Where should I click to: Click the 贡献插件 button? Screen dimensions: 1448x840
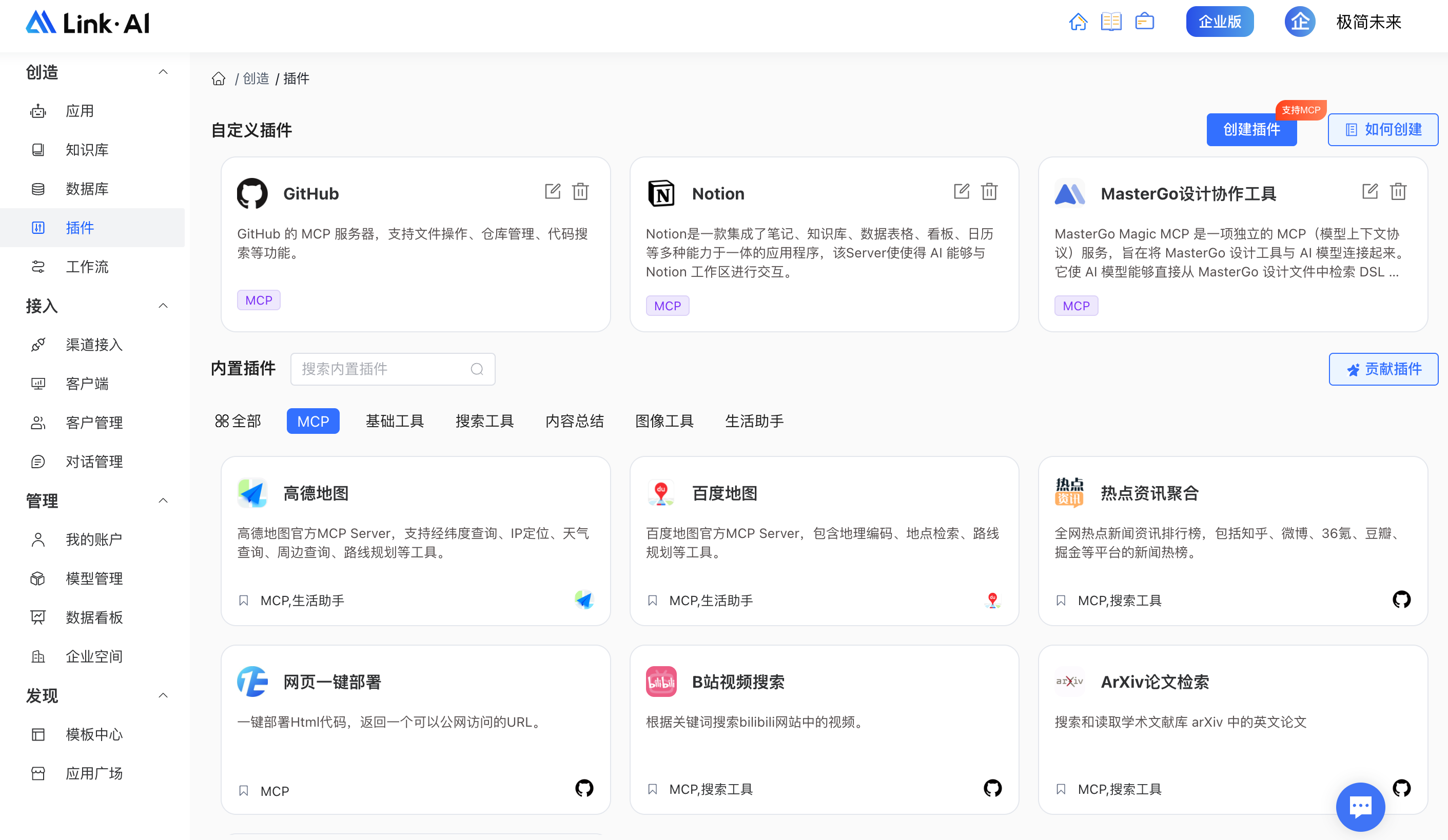pos(1384,369)
